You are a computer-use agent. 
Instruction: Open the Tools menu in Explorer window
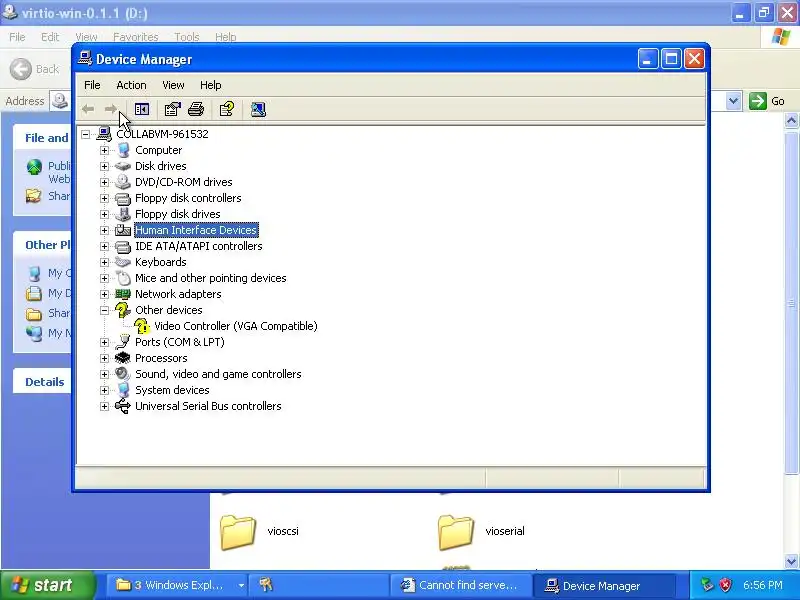click(x=187, y=37)
